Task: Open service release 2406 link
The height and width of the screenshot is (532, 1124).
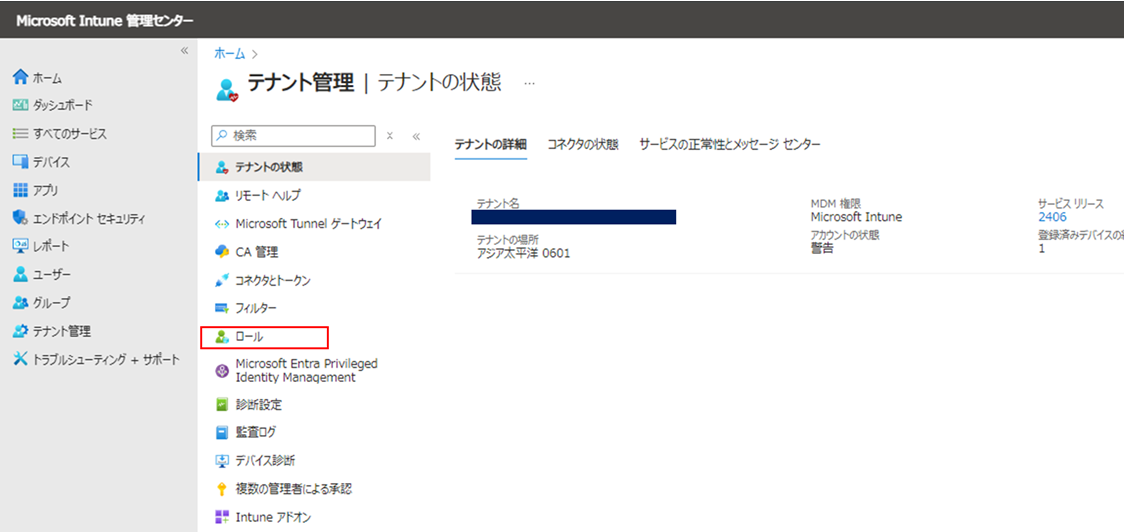Action: click(x=1052, y=217)
